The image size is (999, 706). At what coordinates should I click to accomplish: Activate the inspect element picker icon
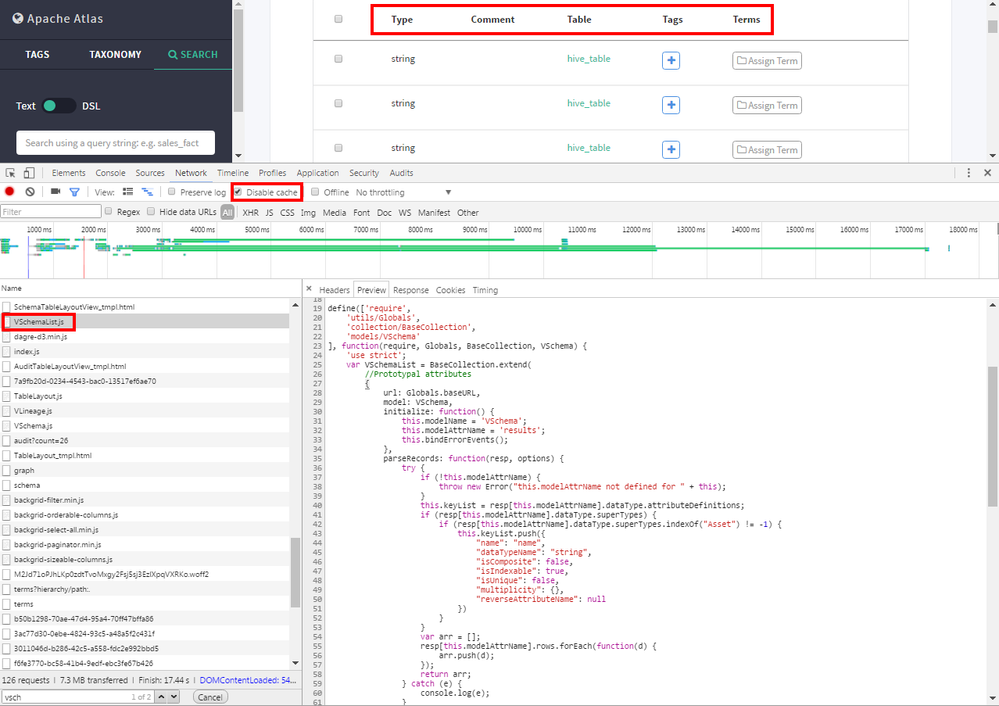(x=11, y=173)
